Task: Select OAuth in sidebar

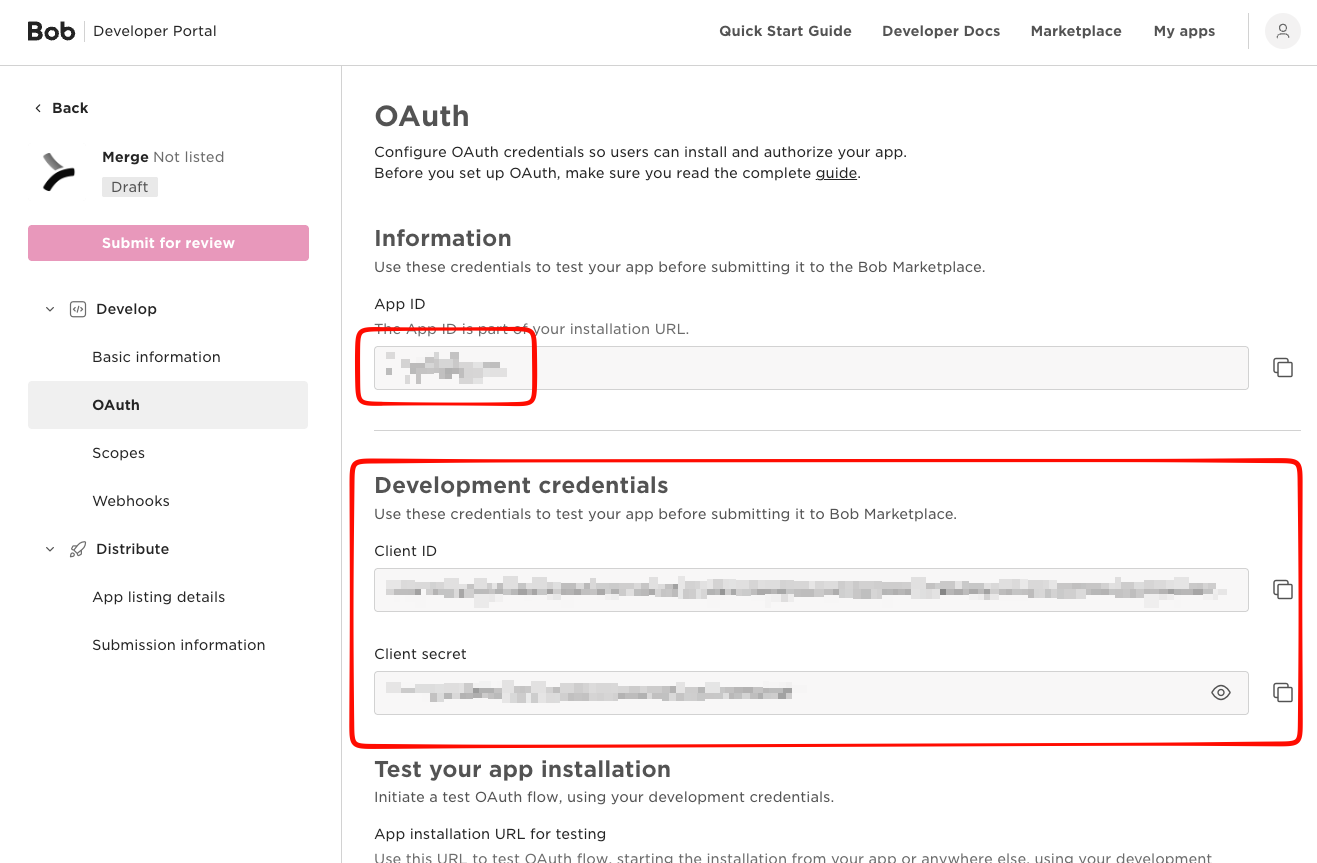Action: tap(168, 405)
